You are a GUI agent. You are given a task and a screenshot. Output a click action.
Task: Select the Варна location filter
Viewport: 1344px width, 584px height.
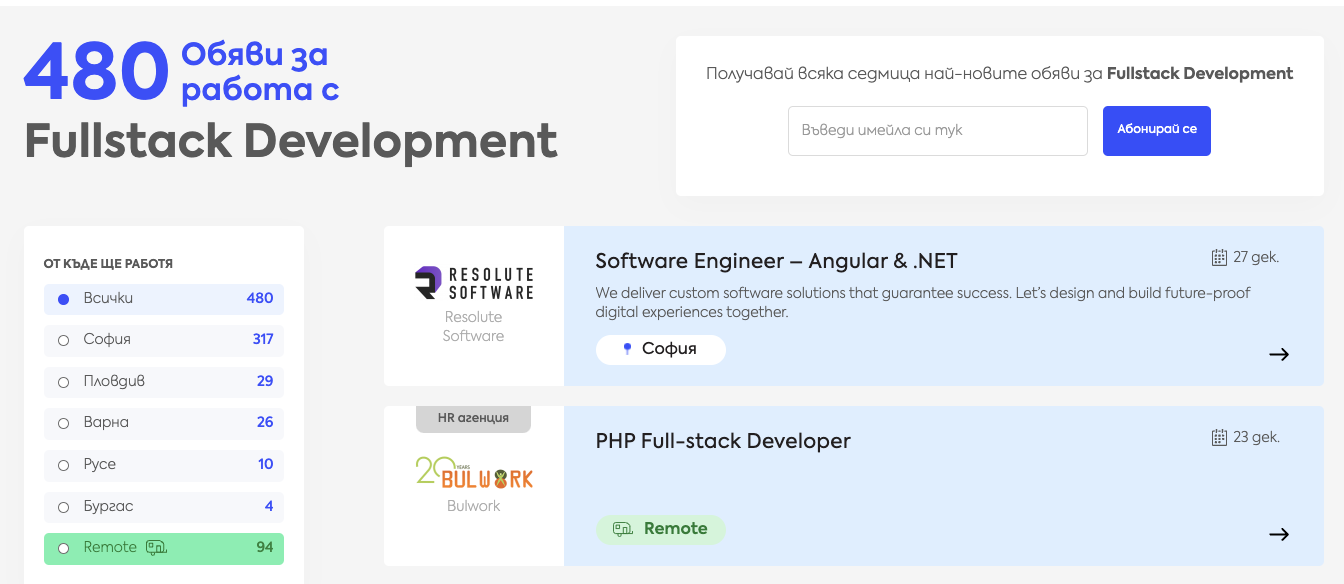164,423
